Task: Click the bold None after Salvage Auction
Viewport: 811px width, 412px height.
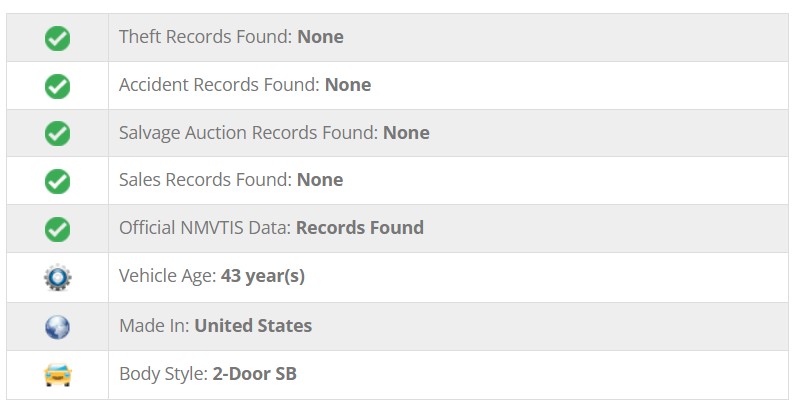Action: tap(406, 133)
